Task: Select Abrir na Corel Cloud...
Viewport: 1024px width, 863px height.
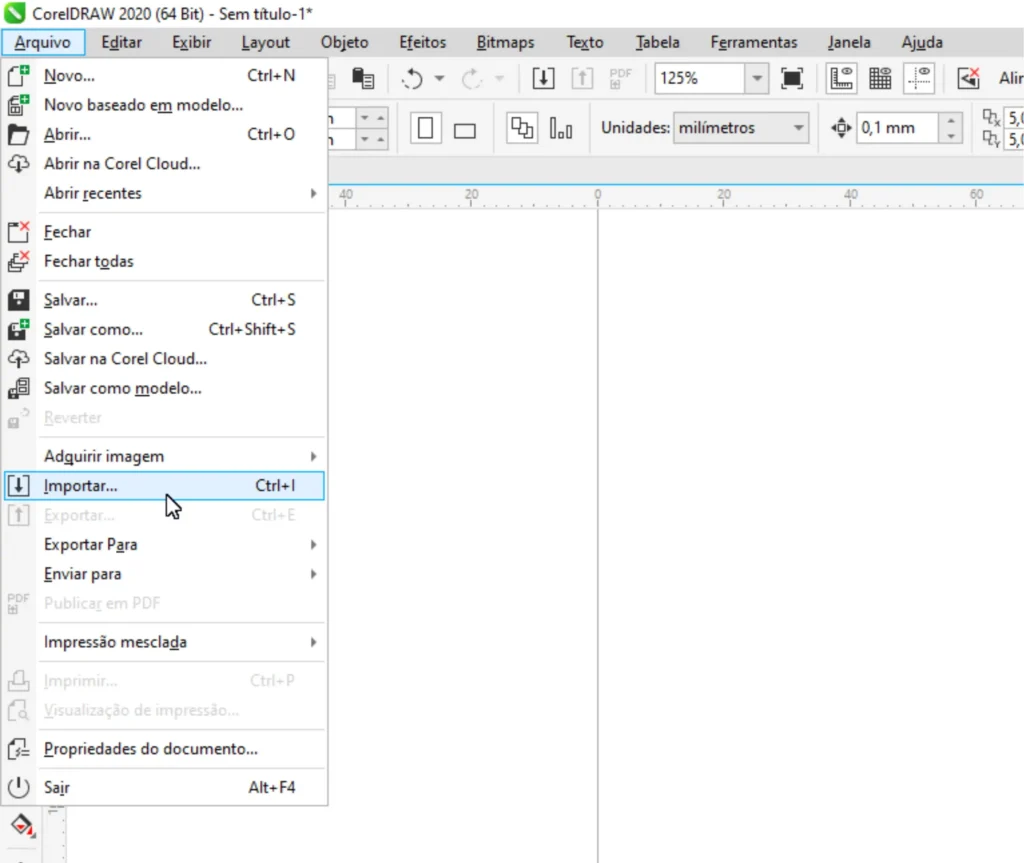Action: [163, 164]
